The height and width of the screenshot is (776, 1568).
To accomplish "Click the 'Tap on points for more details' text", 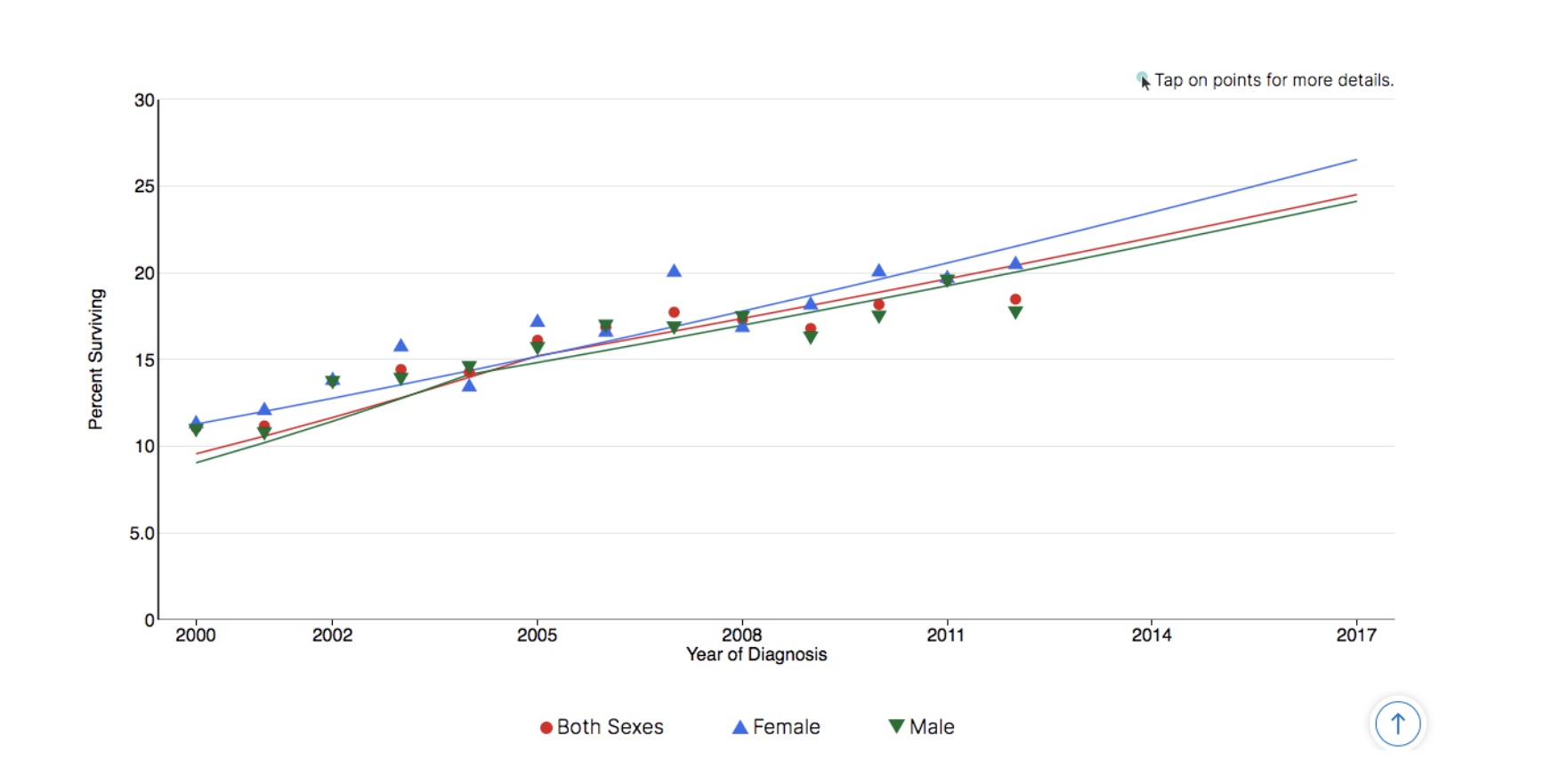I will (x=1273, y=80).
